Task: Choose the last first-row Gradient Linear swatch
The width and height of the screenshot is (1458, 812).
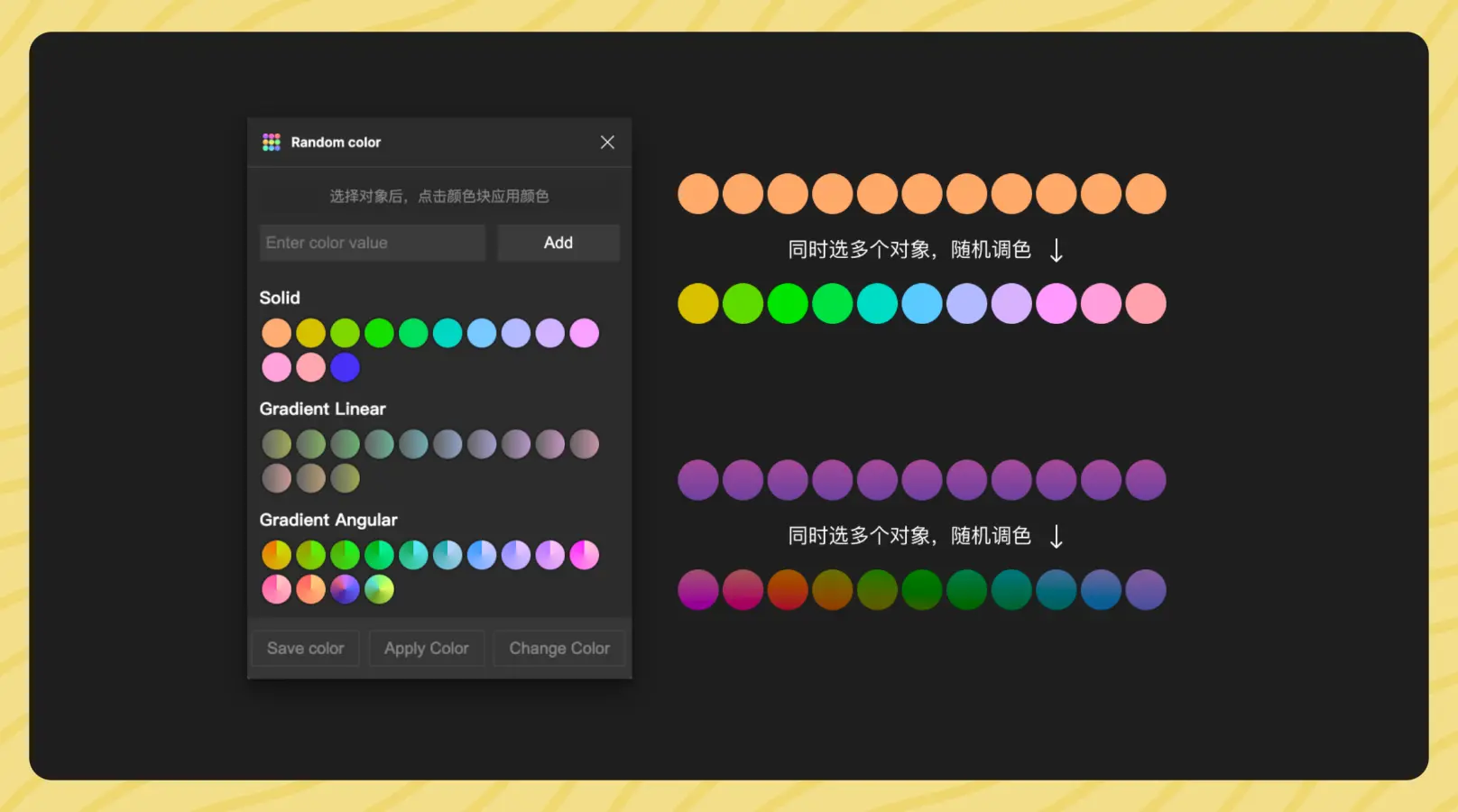Action: (584, 444)
